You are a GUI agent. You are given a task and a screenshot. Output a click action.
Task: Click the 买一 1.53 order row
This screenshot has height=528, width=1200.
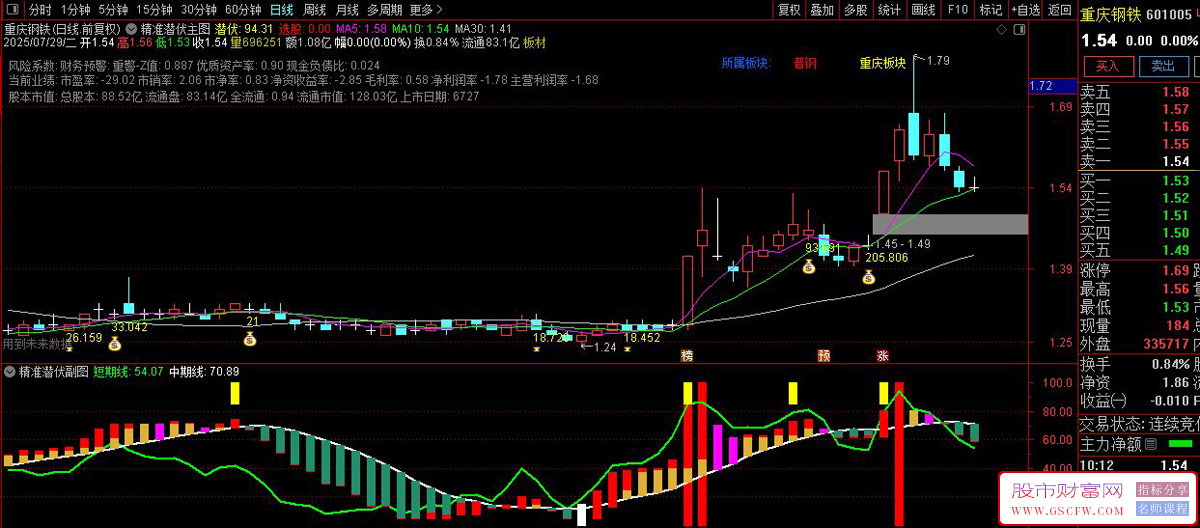pos(1139,181)
